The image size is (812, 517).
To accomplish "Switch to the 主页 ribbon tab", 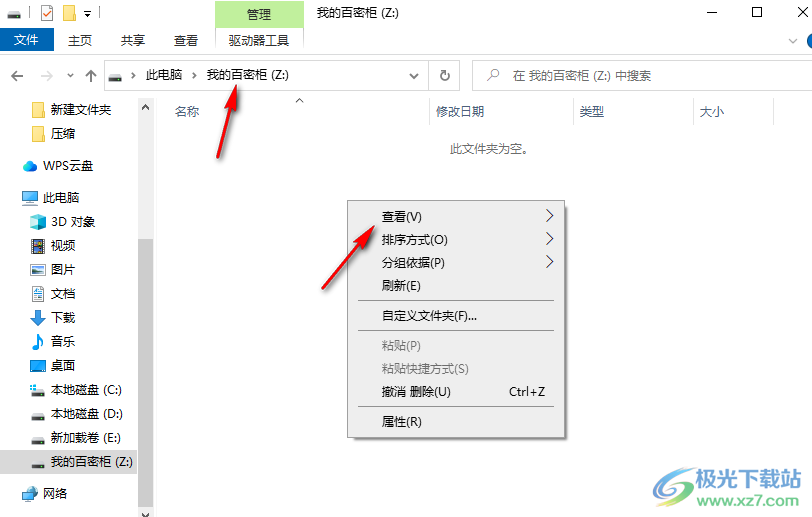I will 80,40.
